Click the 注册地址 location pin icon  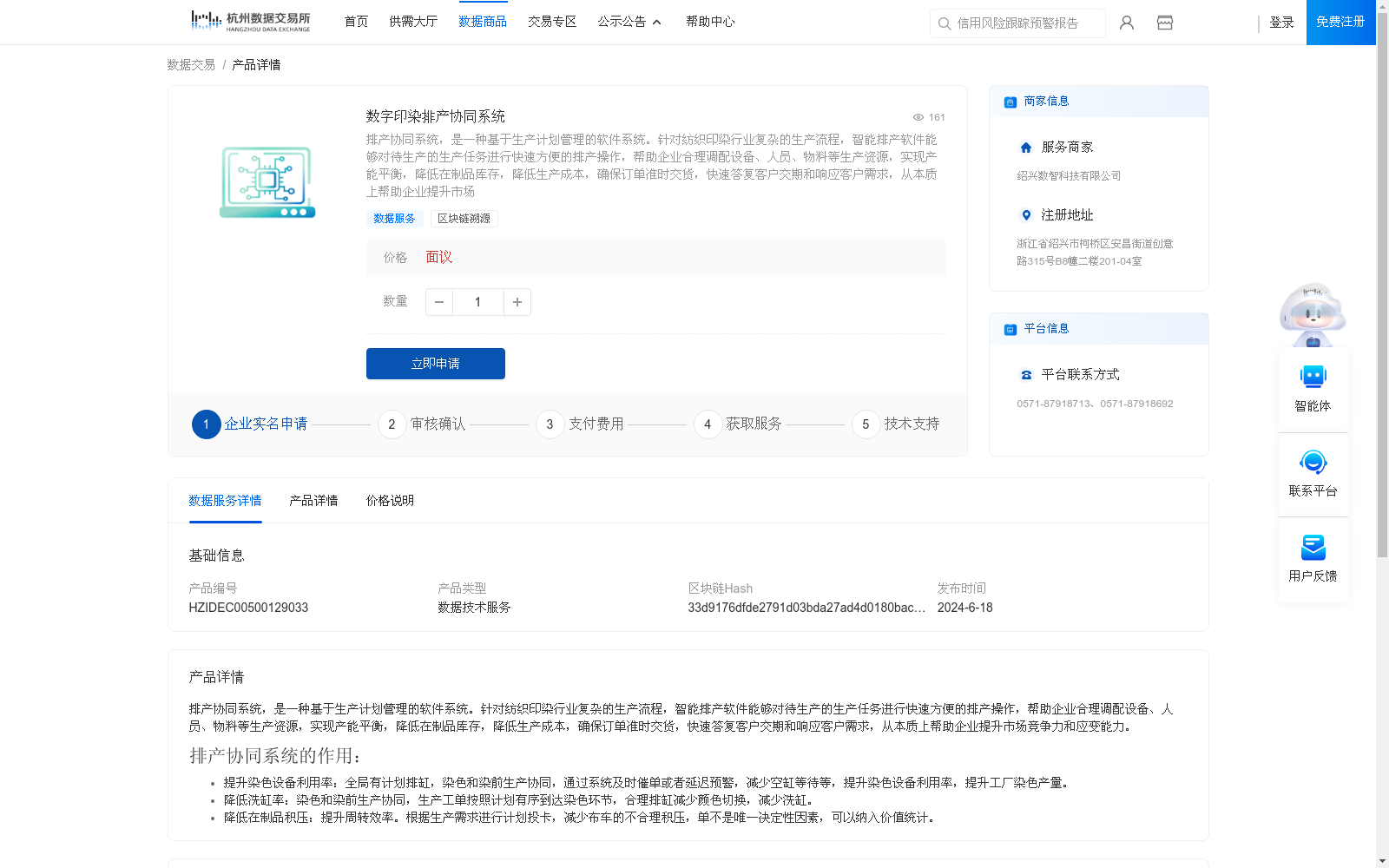pos(1026,215)
